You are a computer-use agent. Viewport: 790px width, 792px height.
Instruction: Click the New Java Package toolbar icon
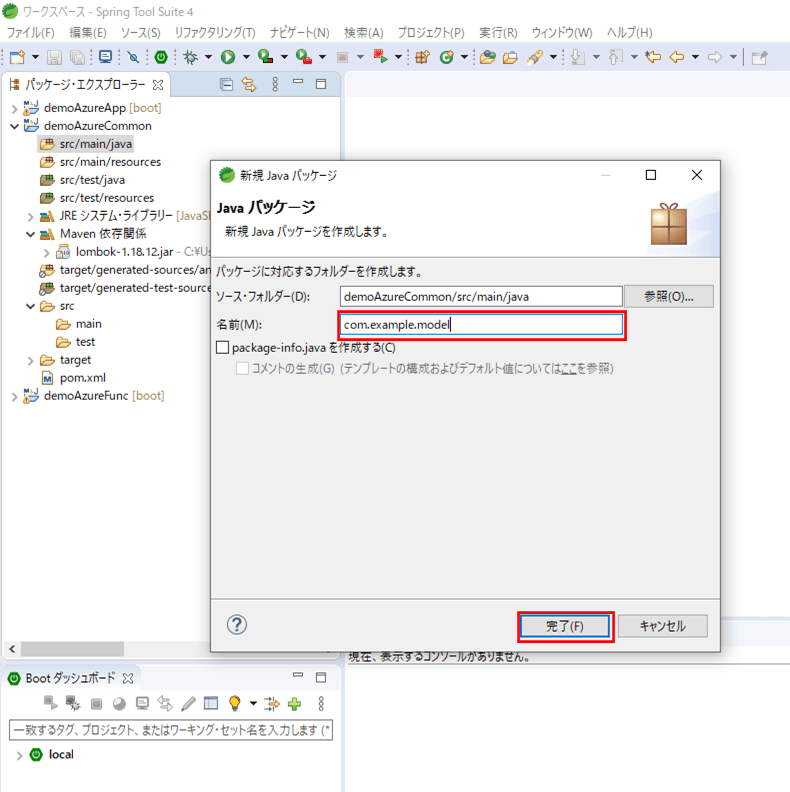pyautogui.click(x=422, y=57)
